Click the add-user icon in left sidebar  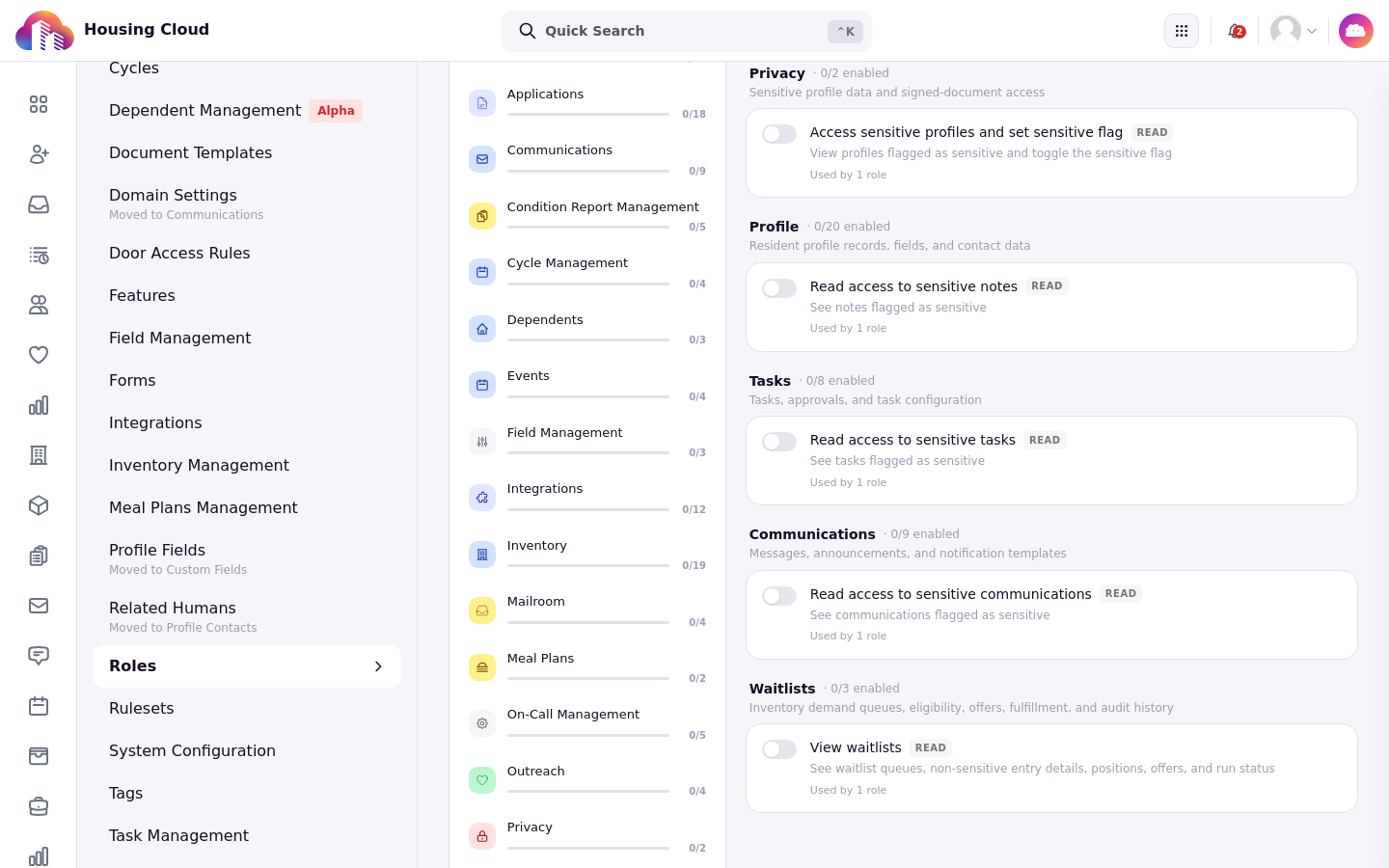[x=39, y=154]
